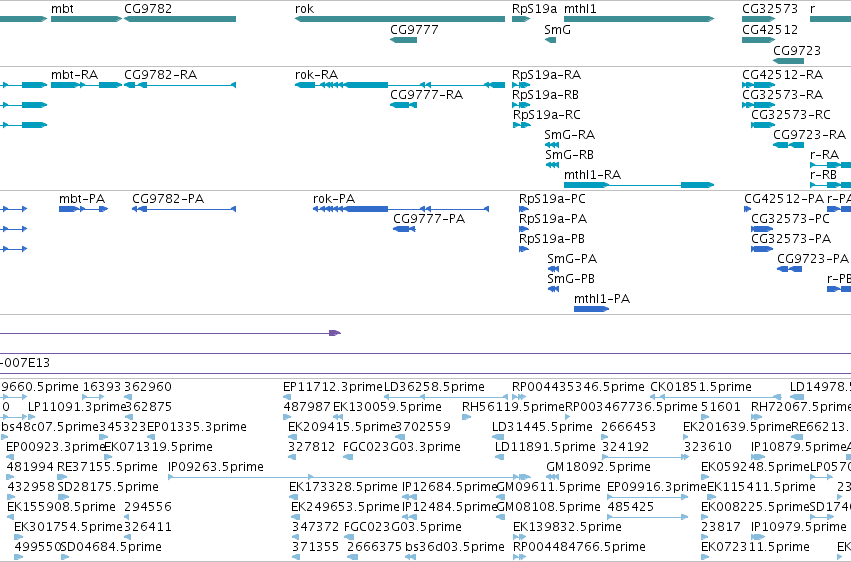This screenshot has width=851, height=562.
Task: Click protein SmG-PB
Action: pos(553,289)
